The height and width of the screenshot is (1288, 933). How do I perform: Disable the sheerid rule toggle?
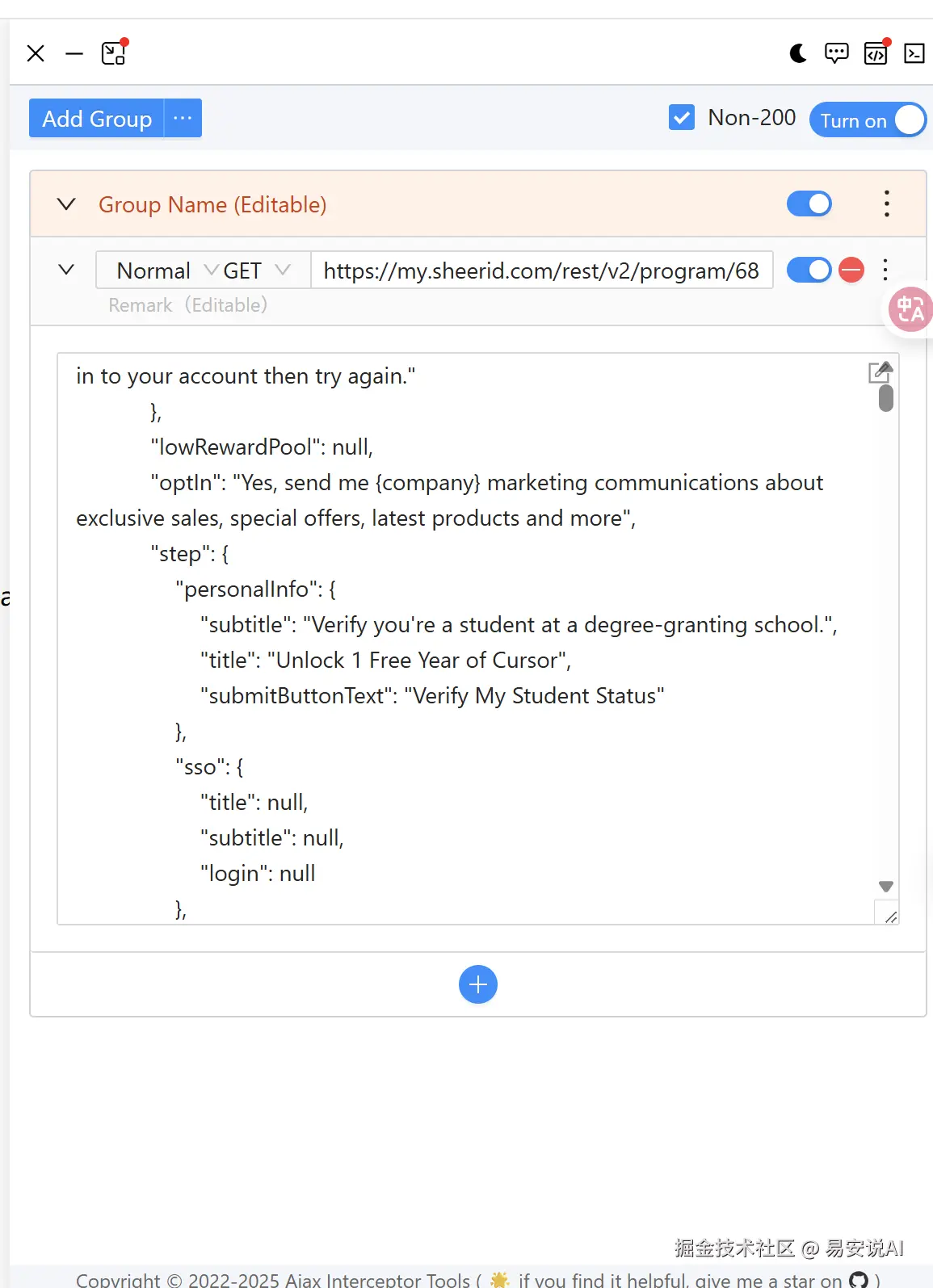(809, 270)
